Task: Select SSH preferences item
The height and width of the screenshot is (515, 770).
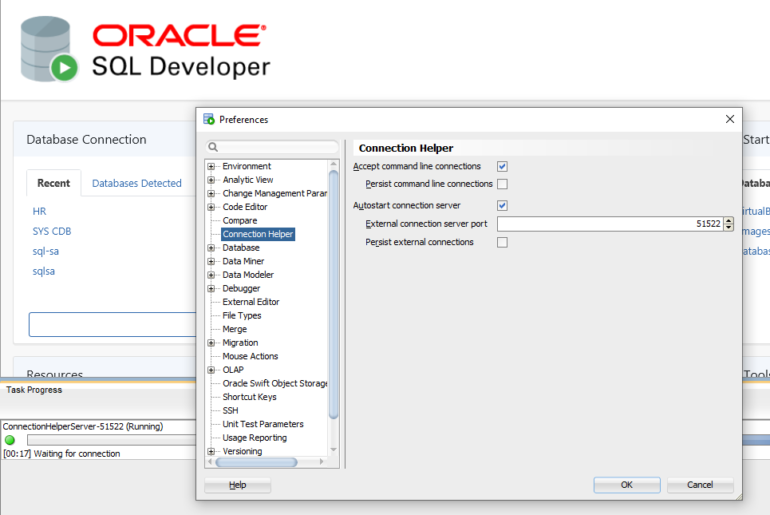Action: coord(230,410)
